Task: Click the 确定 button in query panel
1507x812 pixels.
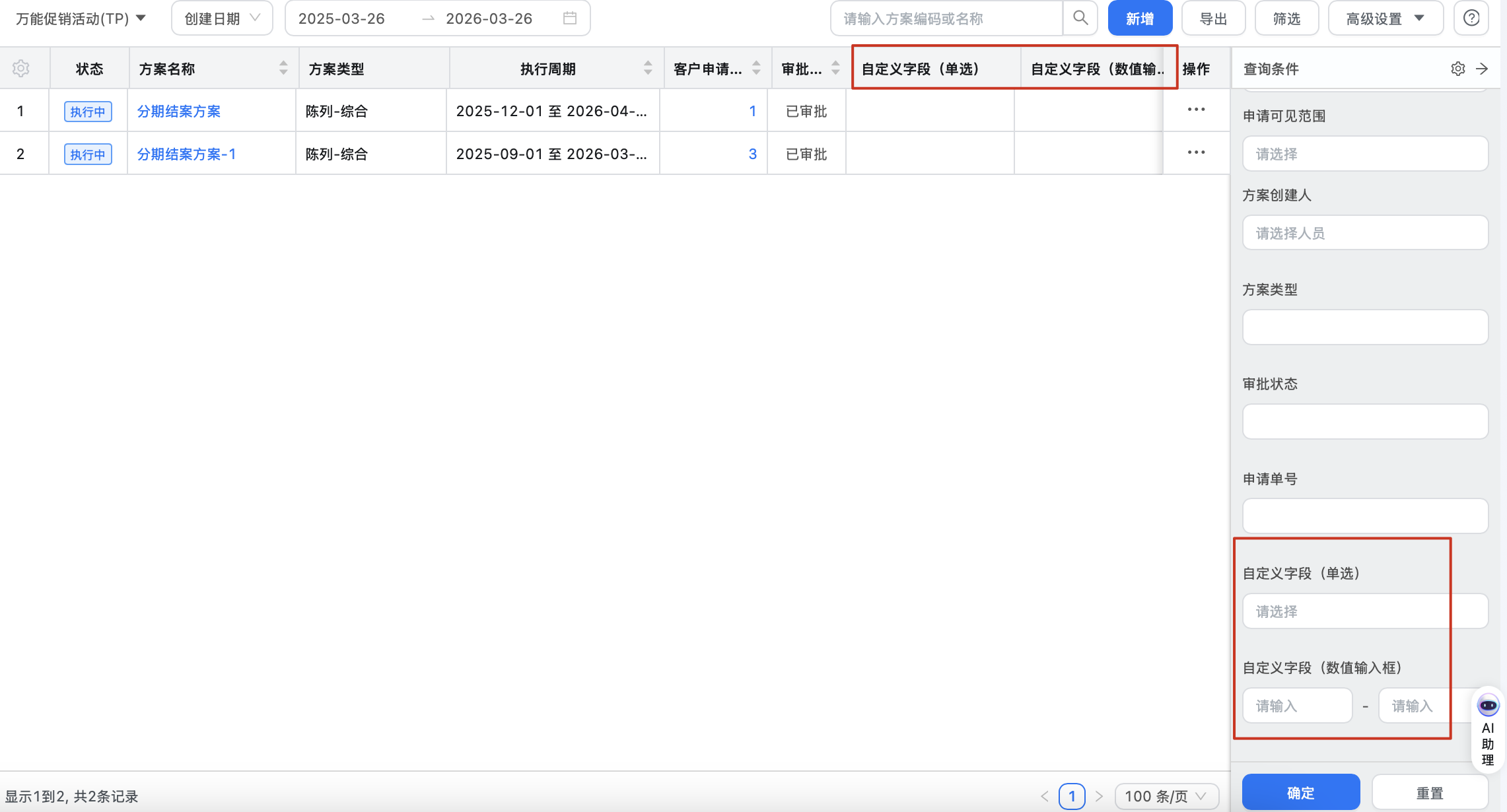Action: (x=1300, y=793)
